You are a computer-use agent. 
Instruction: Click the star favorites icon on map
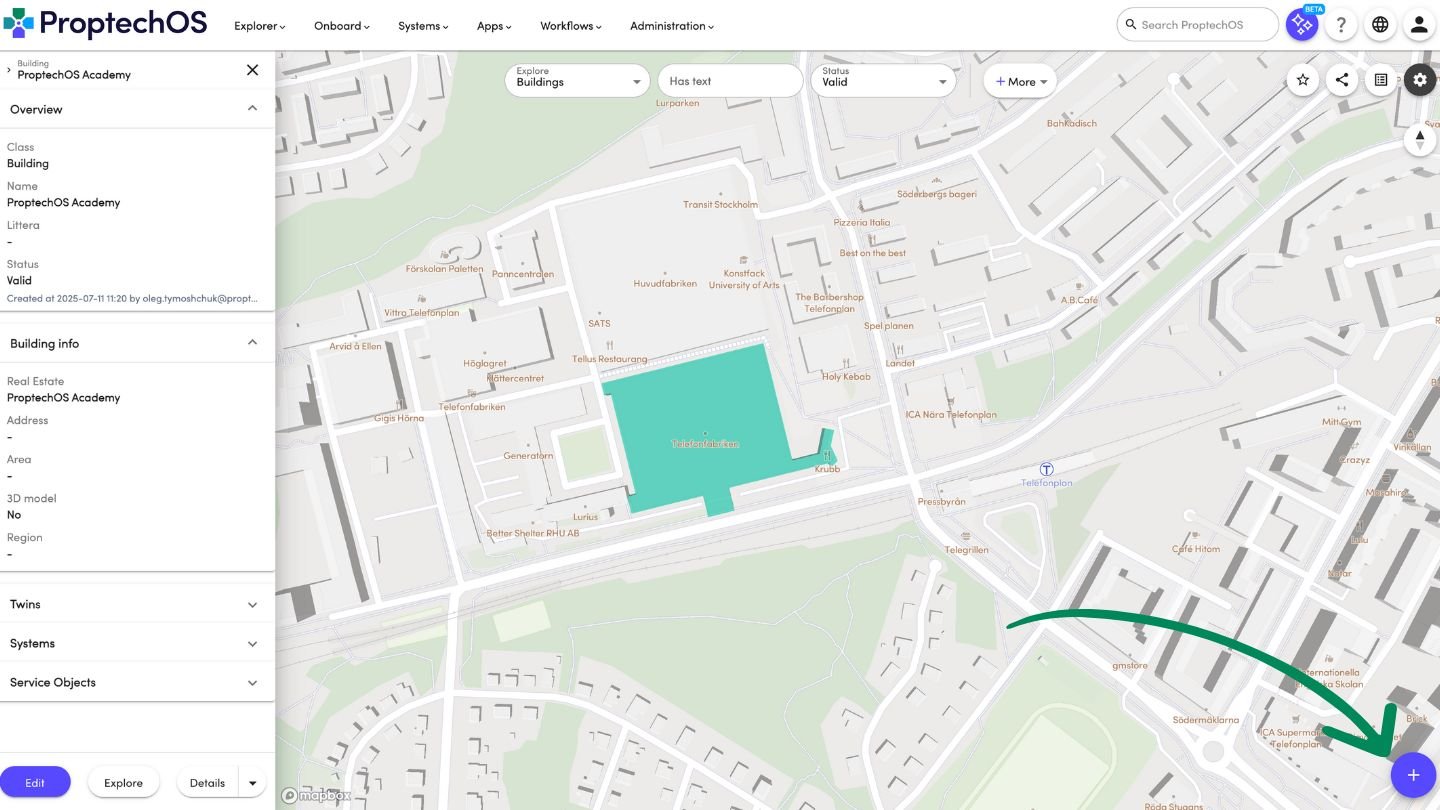(x=1303, y=80)
